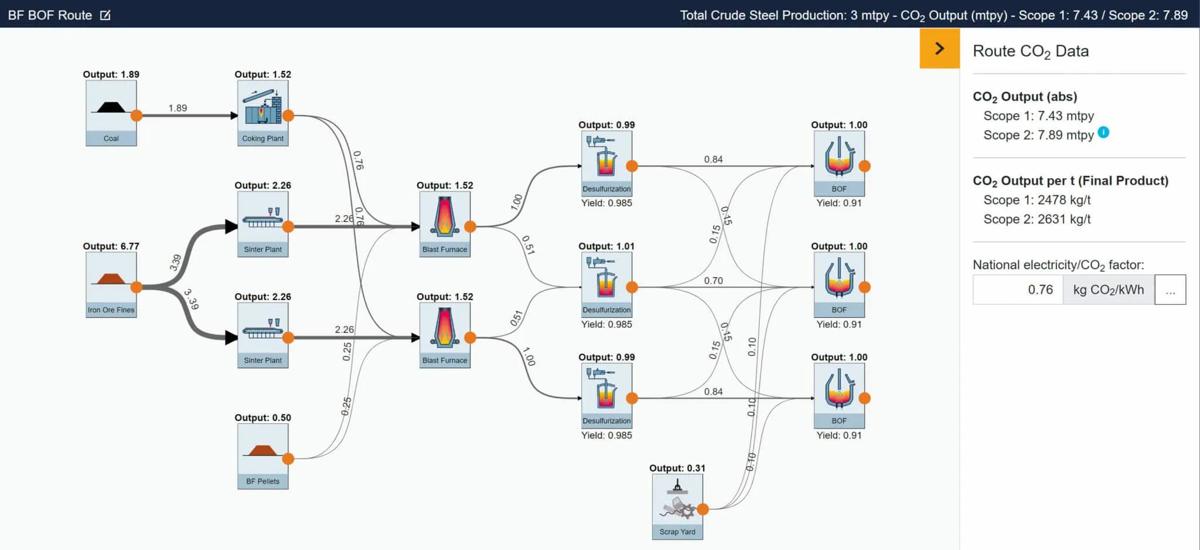Click the Output: 0.31 label

677,468
